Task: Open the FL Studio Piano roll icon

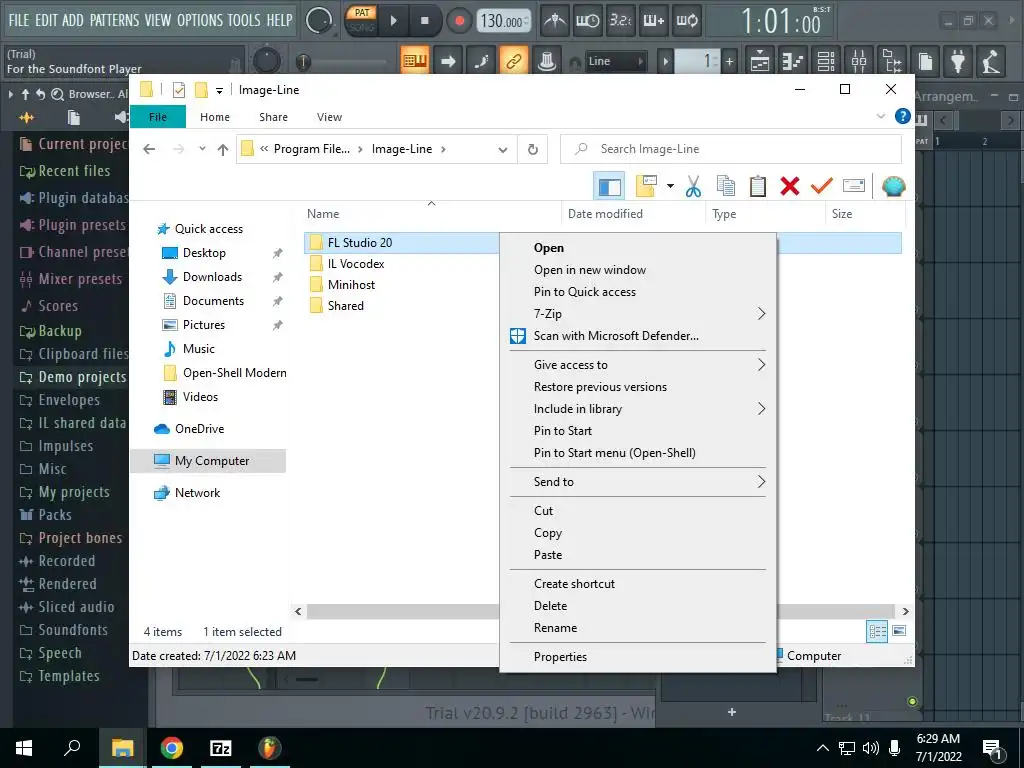Action: [793, 61]
